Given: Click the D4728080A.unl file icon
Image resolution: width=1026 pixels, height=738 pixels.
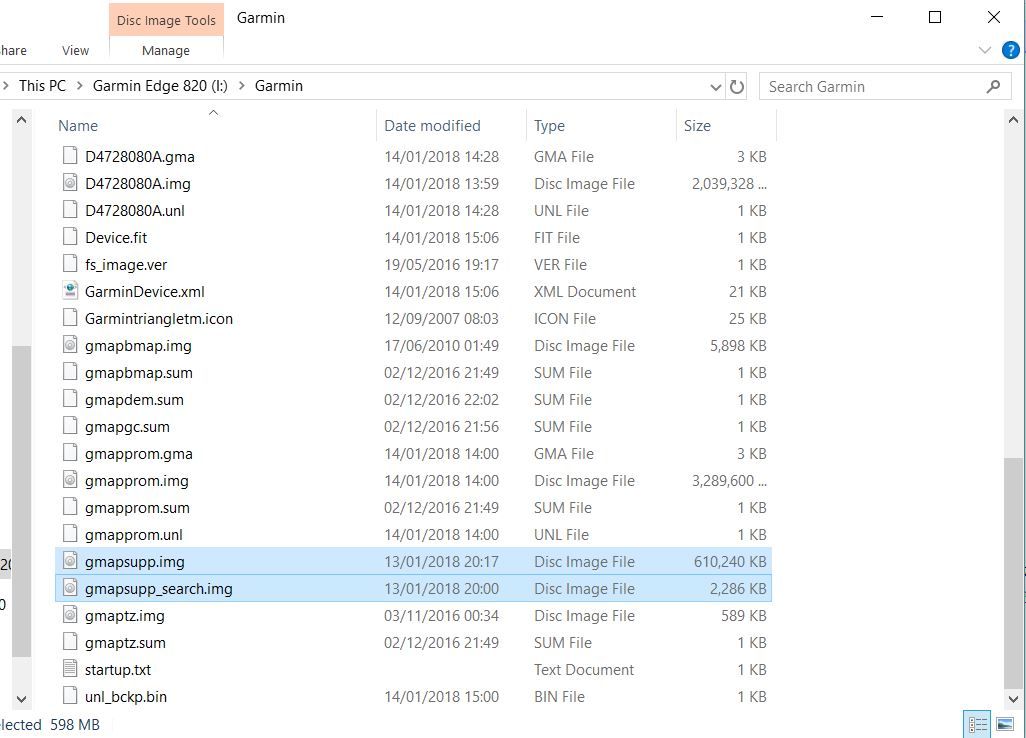Looking at the screenshot, I should [70, 209].
